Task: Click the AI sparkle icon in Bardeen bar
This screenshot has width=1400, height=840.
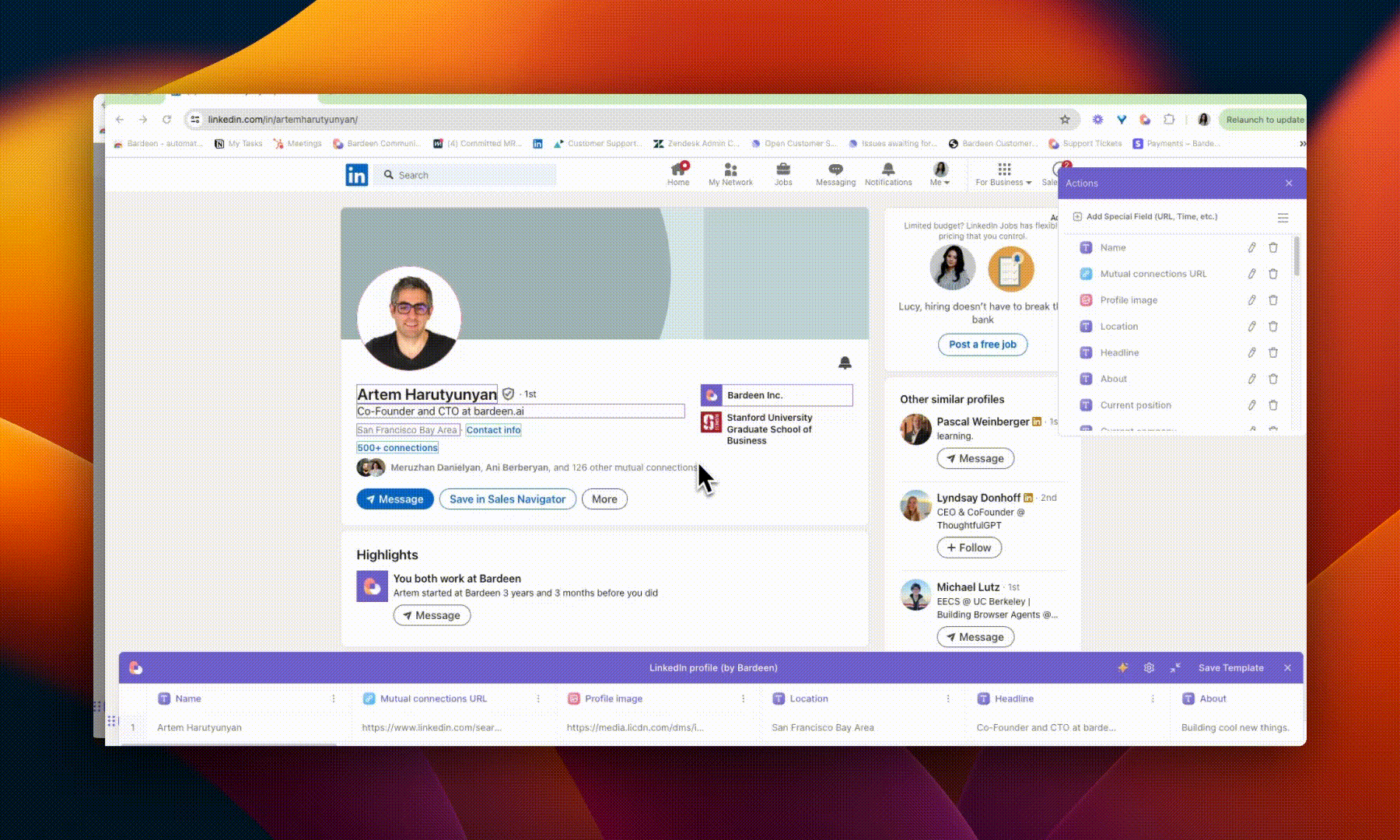Action: coord(1122,667)
